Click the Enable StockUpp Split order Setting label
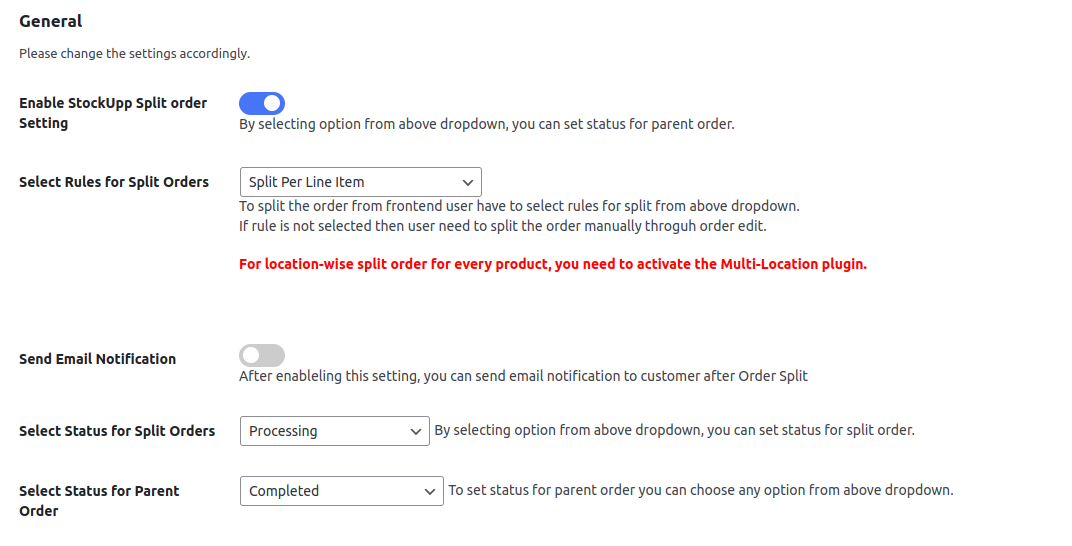The height and width of the screenshot is (546, 1072). tap(113, 113)
